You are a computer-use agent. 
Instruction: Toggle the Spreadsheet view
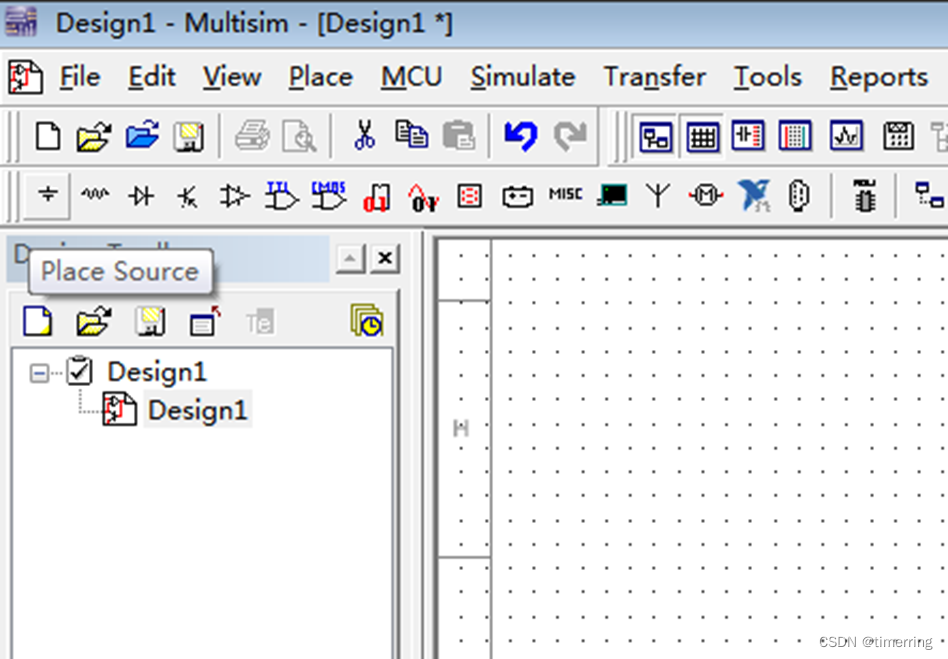point(703,136)
